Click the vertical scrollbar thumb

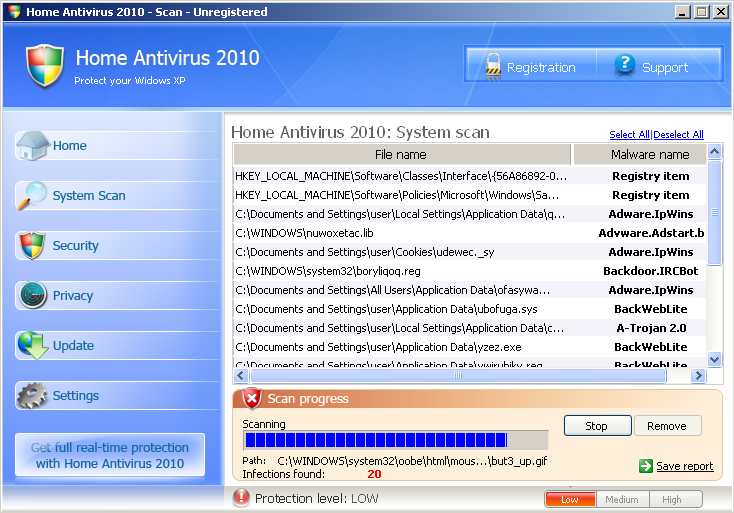pos(714,213)
